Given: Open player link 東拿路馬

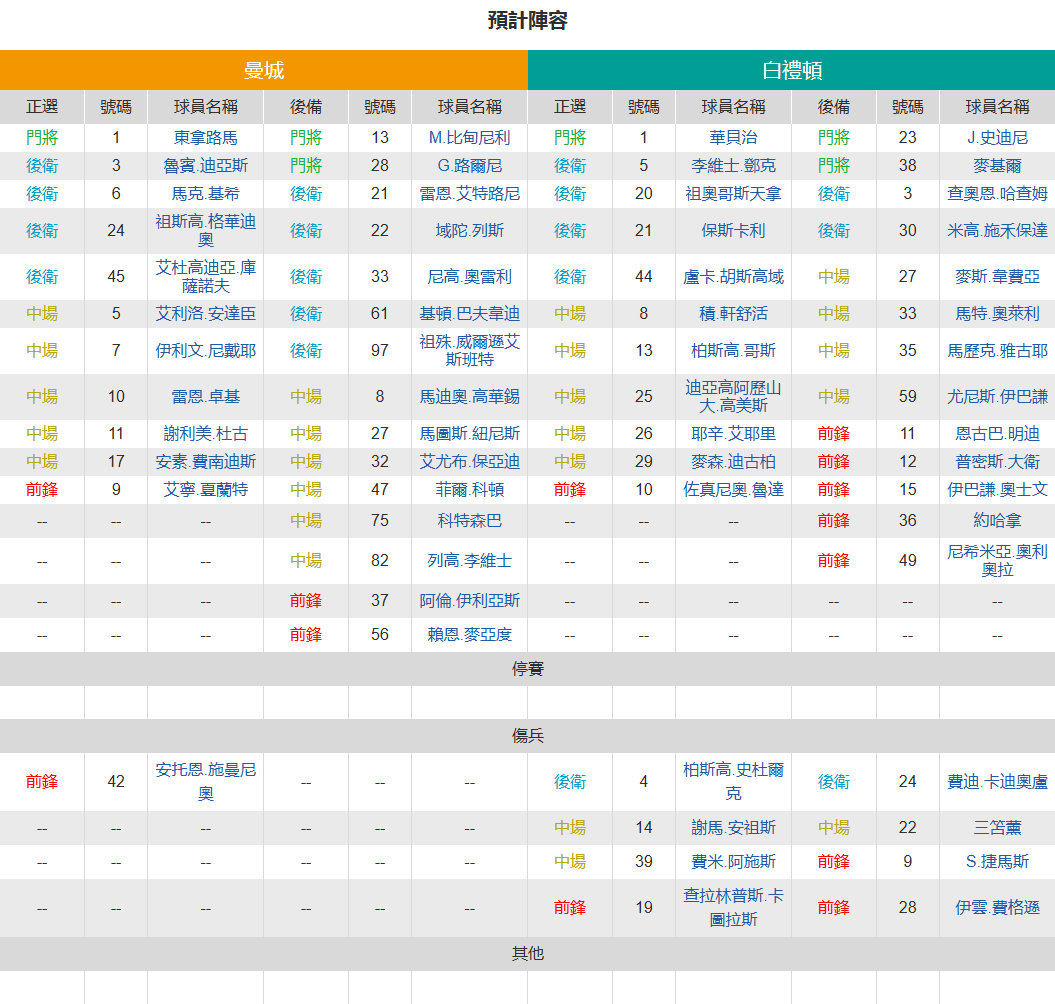Looking at the screenshot, I should click(205, 138).
